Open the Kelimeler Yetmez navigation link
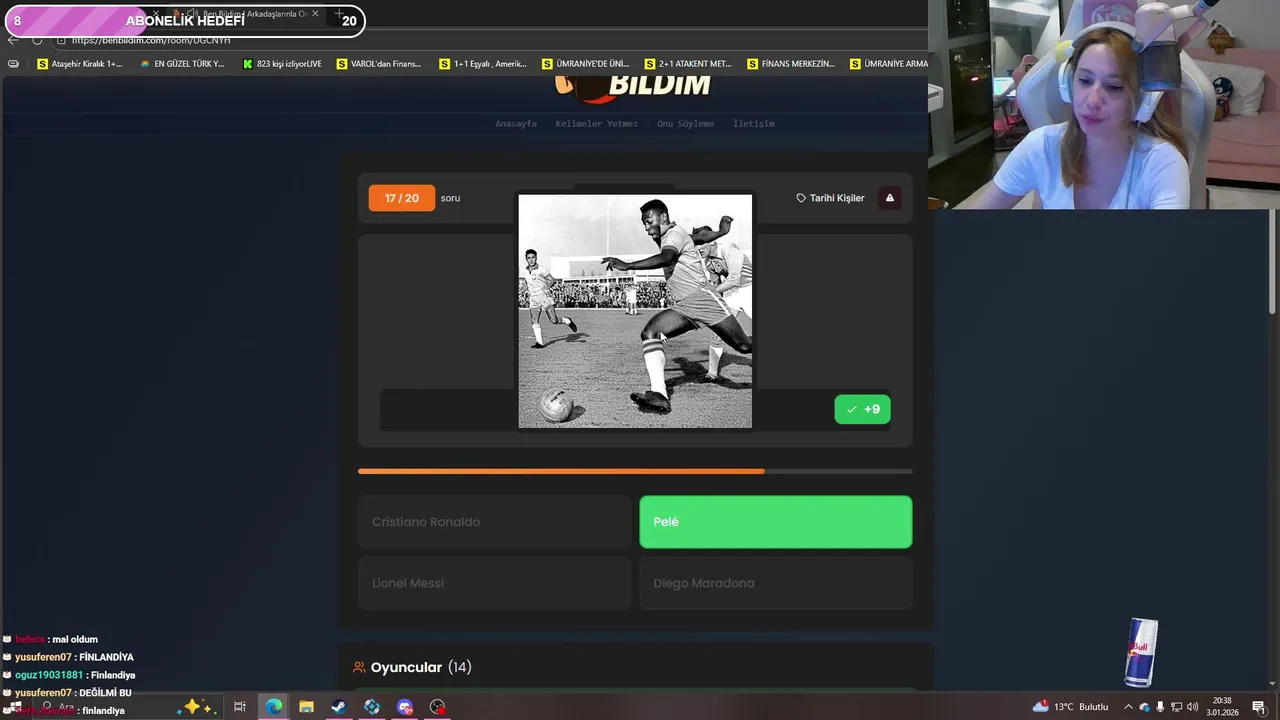 pyautogui.click(x=596, y=124)
